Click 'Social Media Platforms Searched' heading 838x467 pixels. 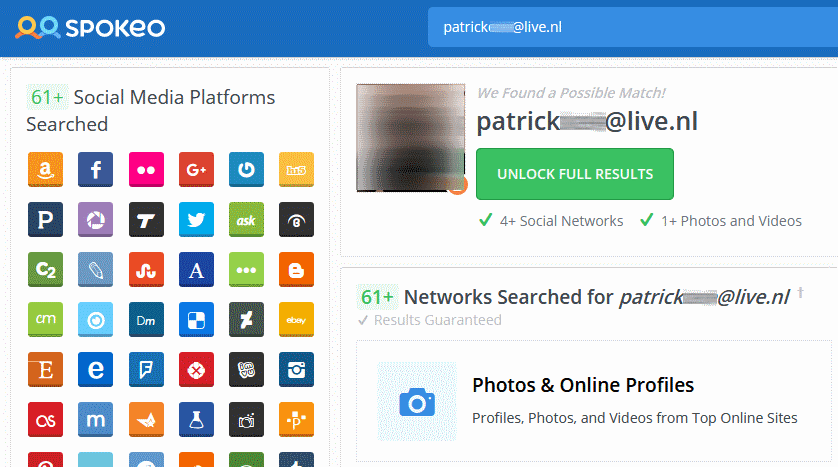point(151,111)
